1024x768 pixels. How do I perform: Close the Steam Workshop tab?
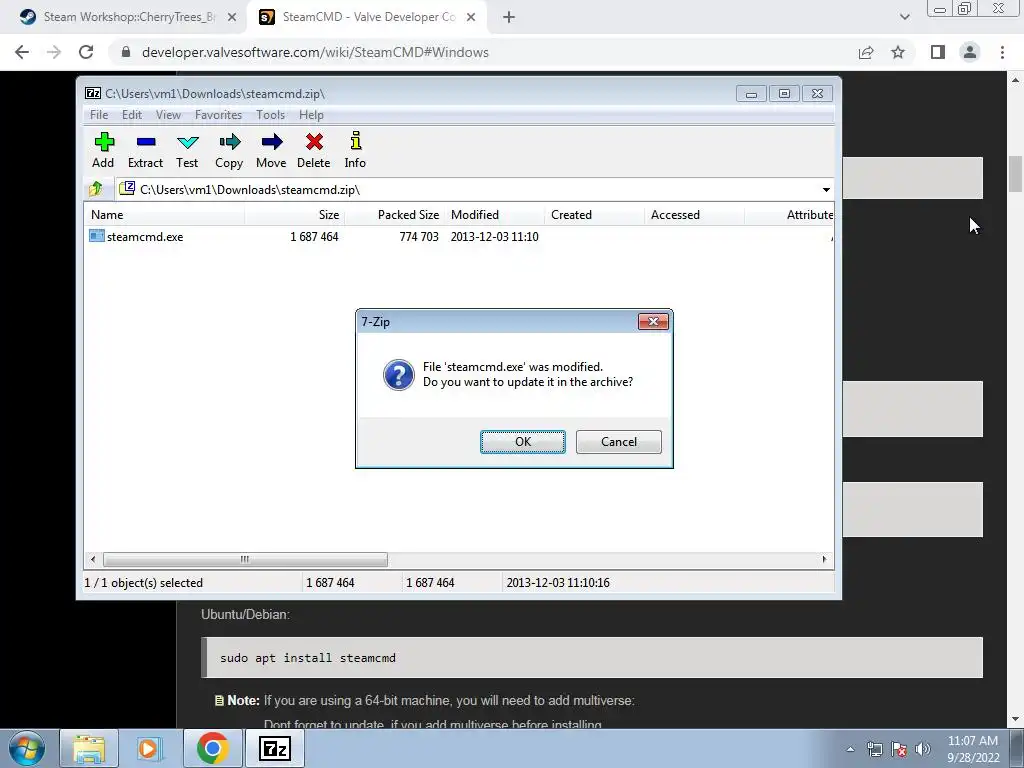tap(232, 17)
